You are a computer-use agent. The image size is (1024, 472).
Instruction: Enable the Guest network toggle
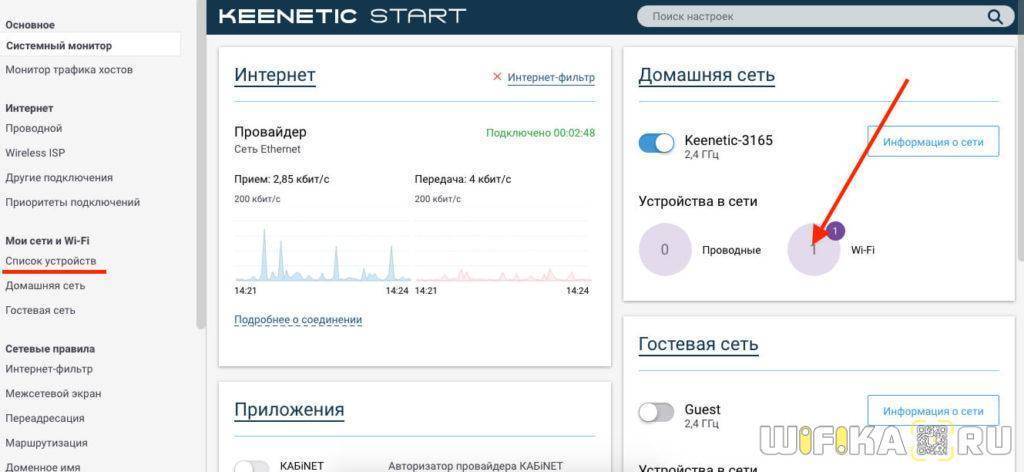tap(656, 412)
